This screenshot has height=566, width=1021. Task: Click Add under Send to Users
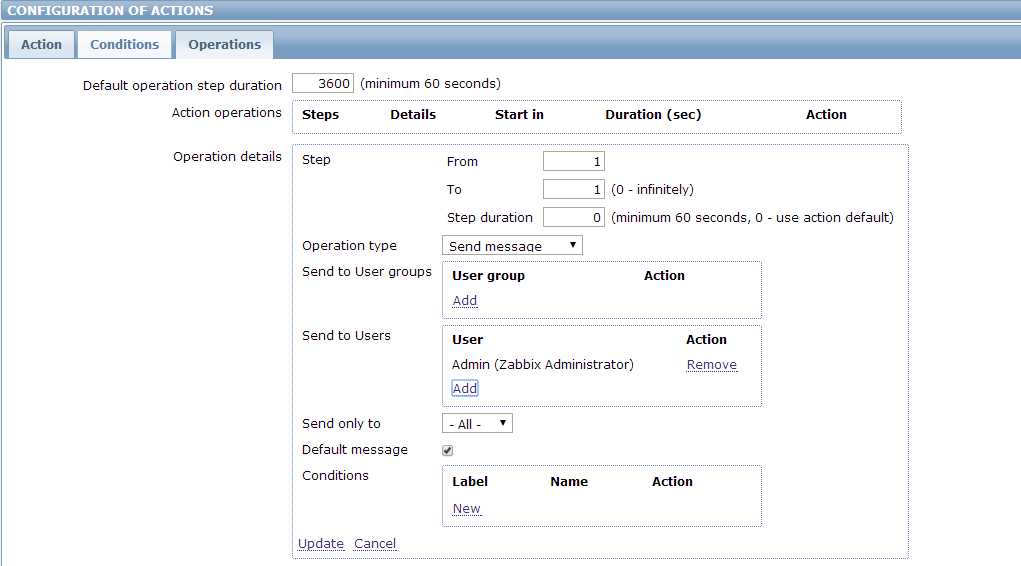pos(465,388)
